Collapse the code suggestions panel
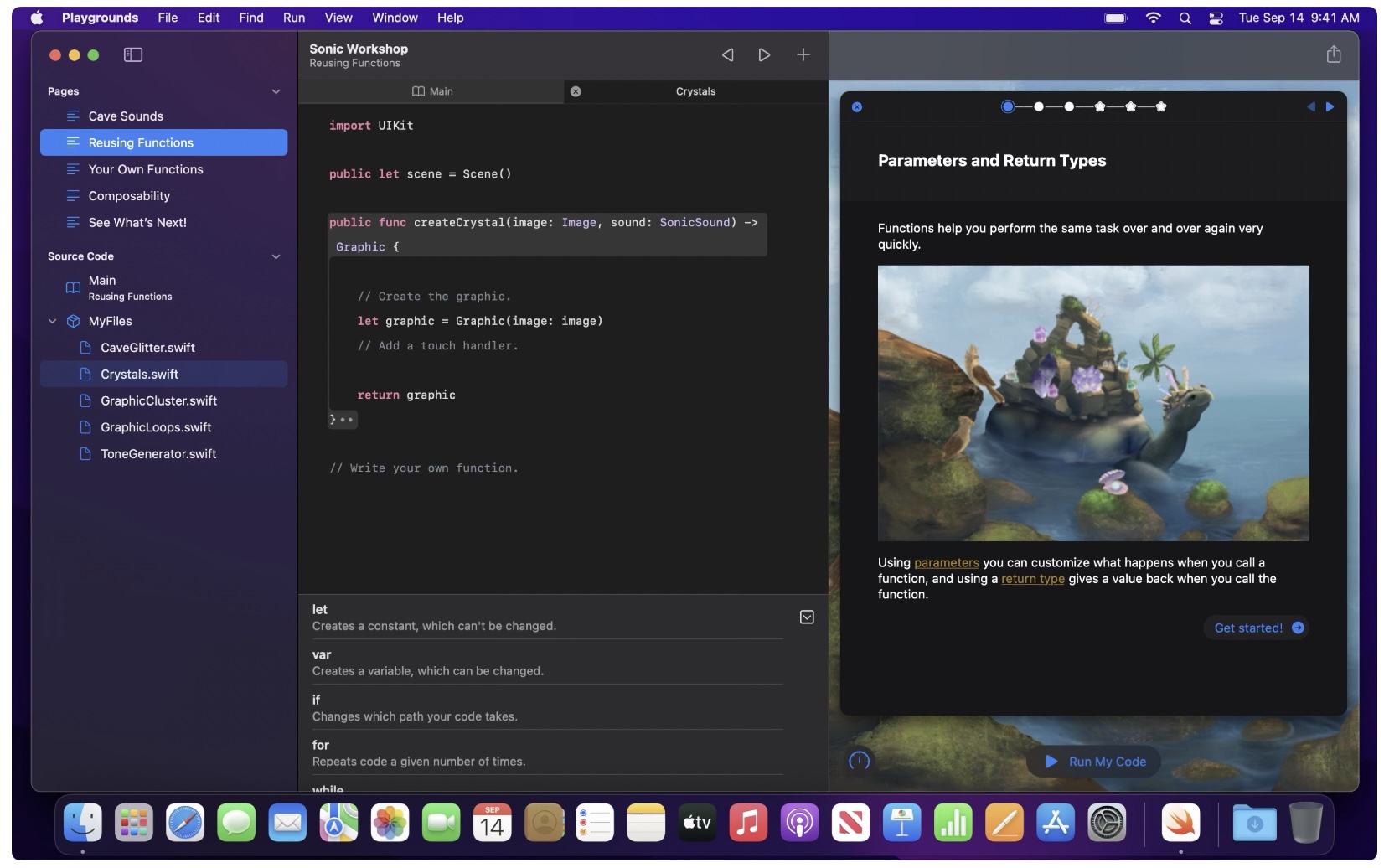1384x868 pixels. [806, 617]
